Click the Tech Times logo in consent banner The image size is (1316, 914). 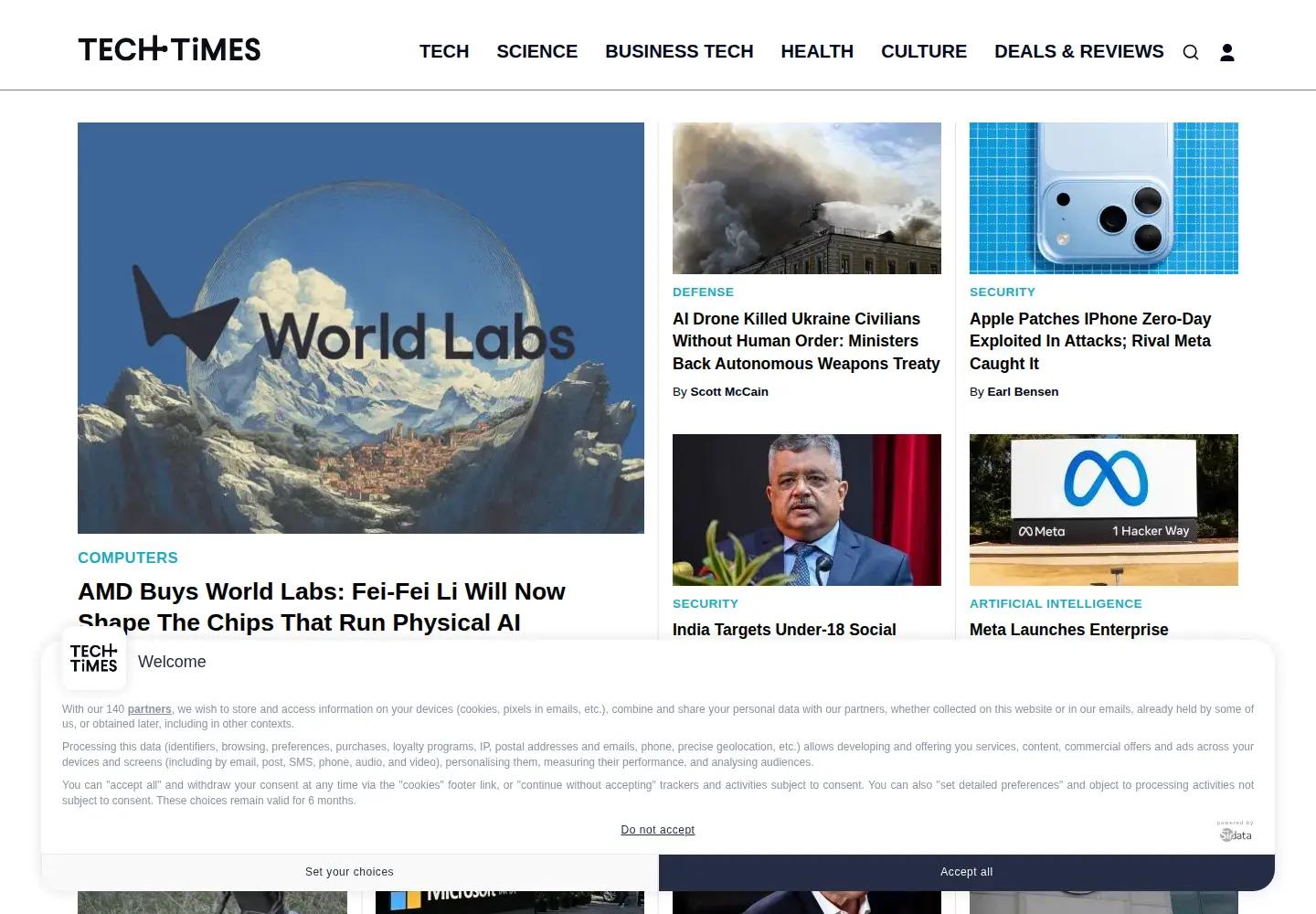[x=94, y=658]
